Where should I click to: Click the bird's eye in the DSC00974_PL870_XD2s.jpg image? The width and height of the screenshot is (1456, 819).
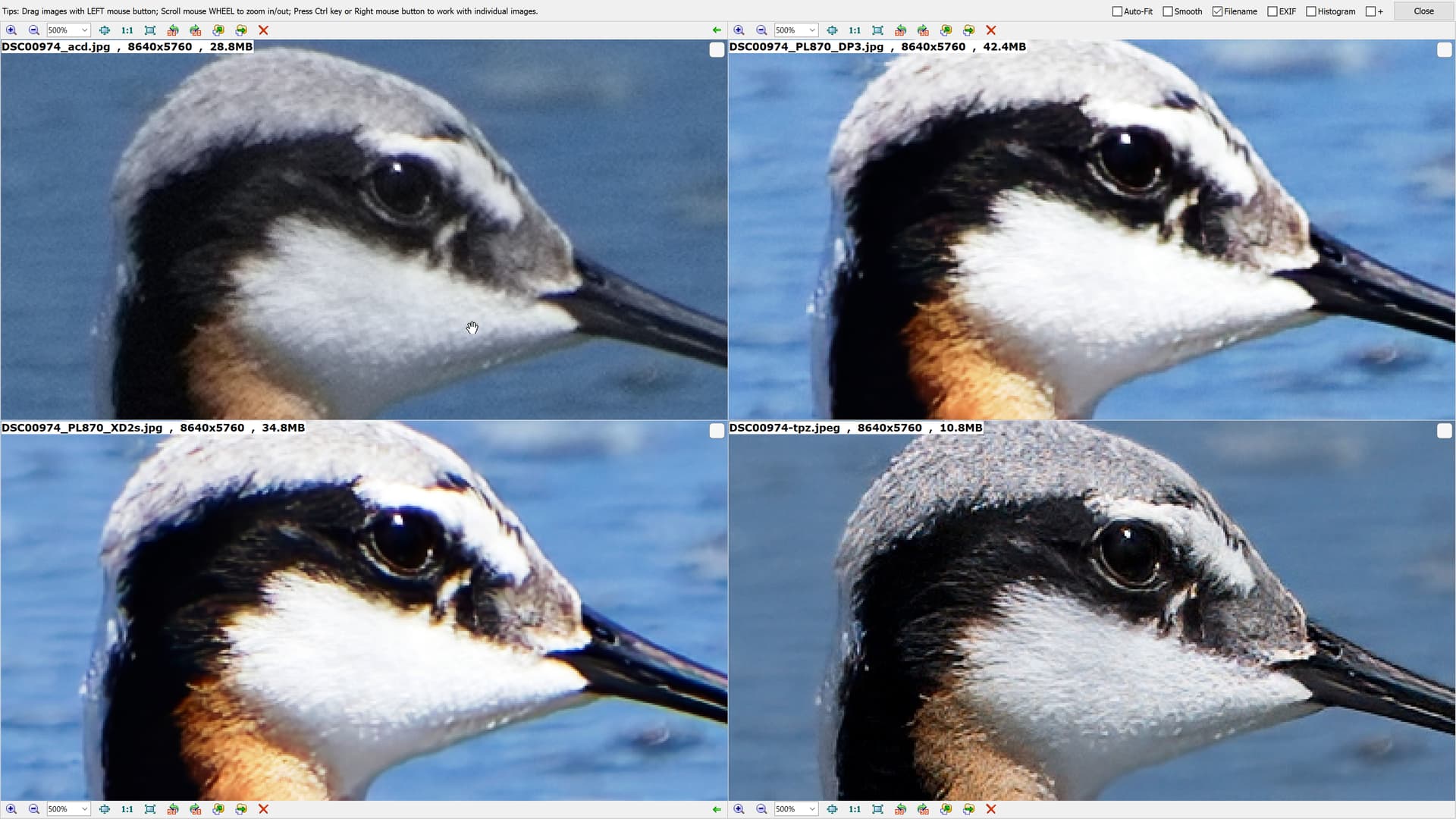tap(402, 540)
